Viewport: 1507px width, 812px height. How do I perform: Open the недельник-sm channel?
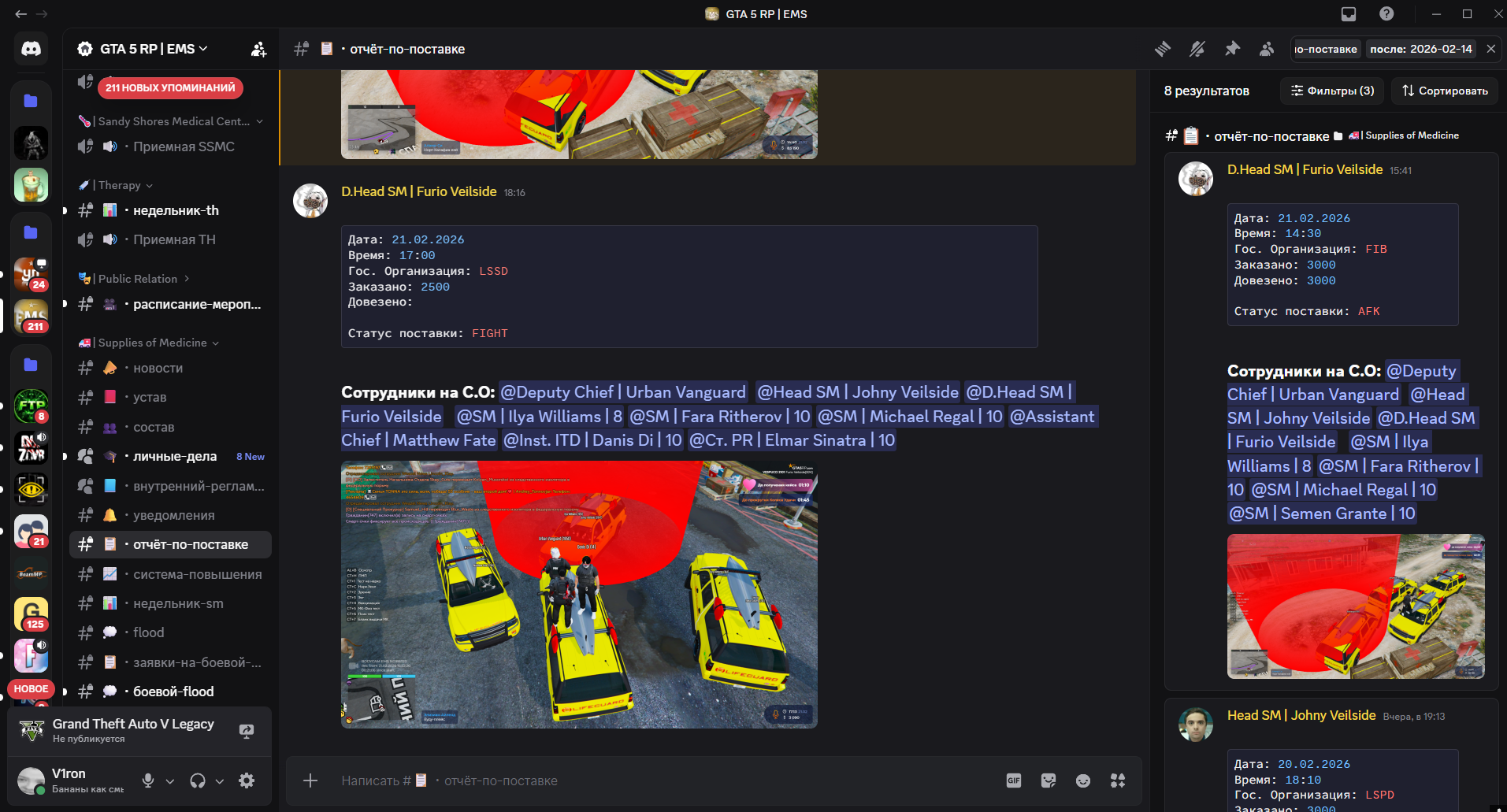(170, 603)
